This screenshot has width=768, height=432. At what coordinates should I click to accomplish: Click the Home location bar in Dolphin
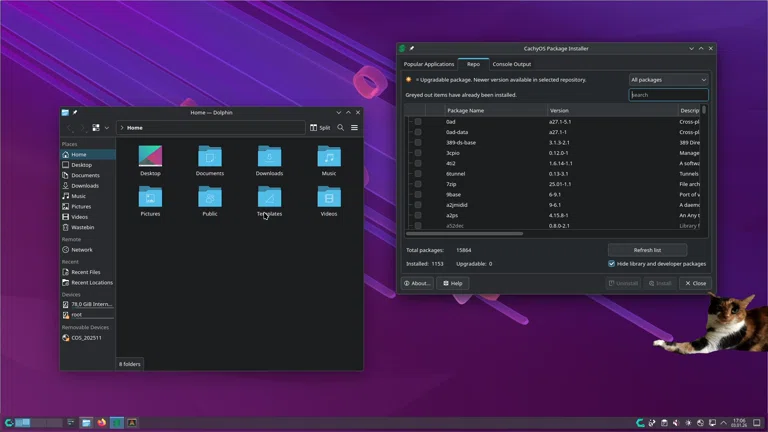[211, 128]
